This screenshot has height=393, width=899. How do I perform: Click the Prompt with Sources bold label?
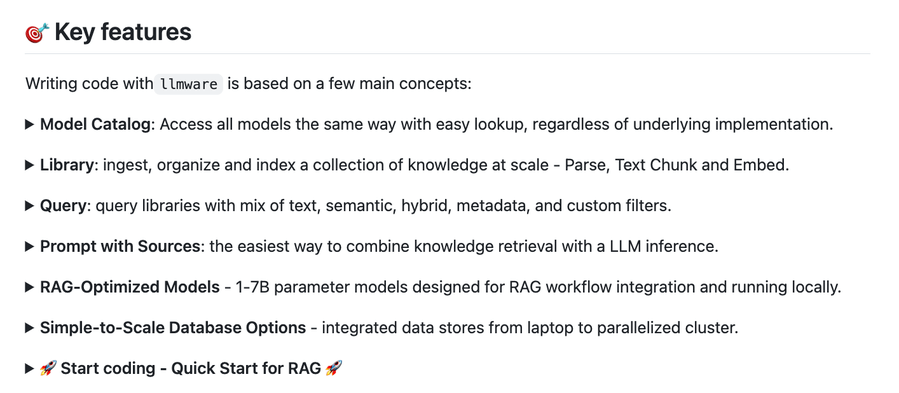tap(120, 247)
